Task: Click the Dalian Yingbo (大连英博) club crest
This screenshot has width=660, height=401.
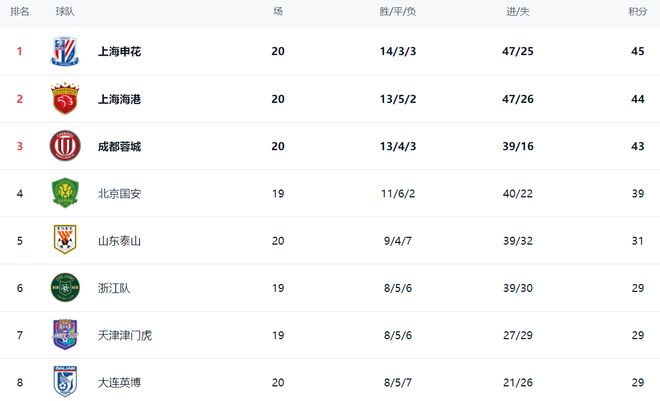Action: pyautogui.click(x=64, y=381)
